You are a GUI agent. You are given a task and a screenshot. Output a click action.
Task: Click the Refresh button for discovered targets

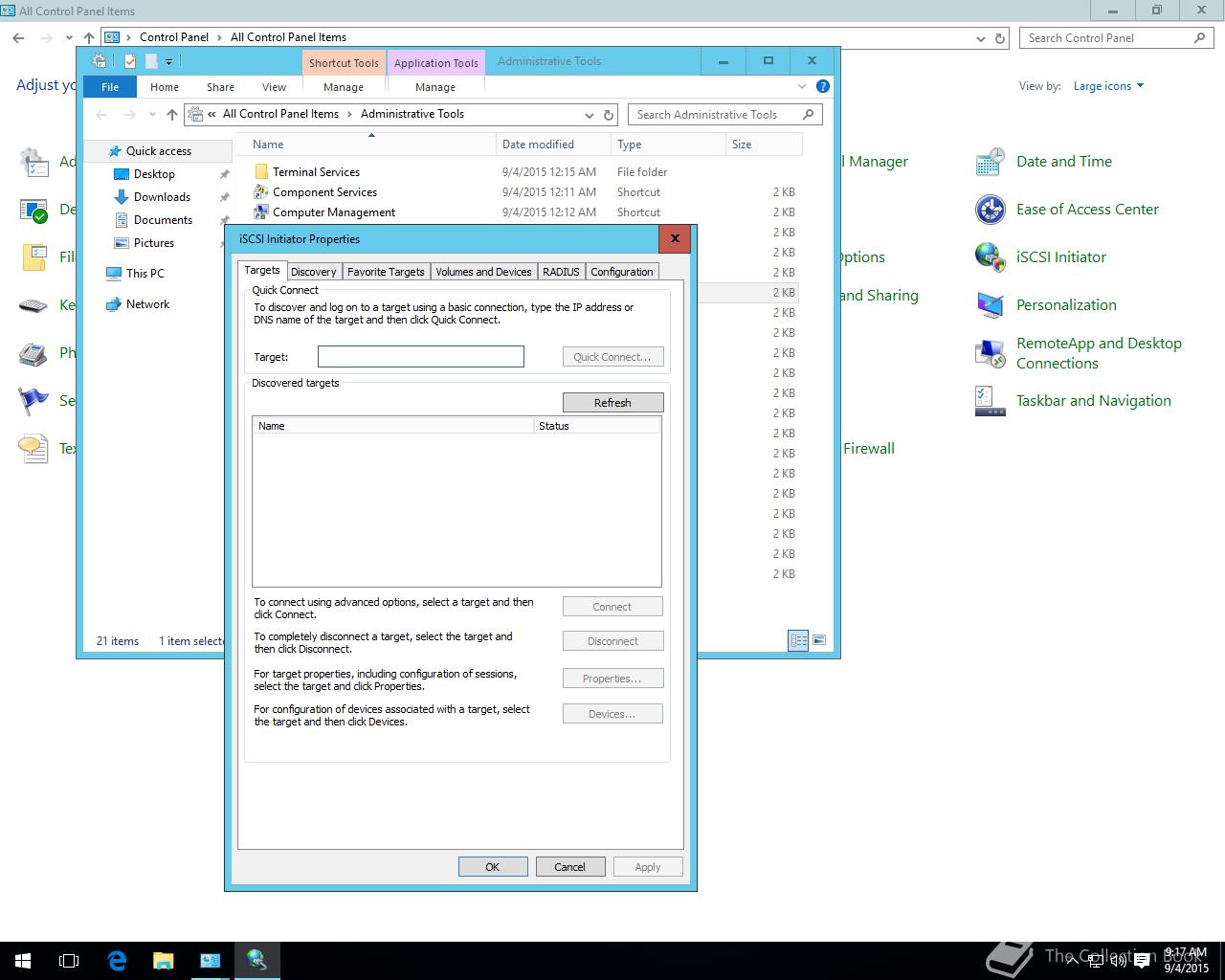tap(612, 403)
